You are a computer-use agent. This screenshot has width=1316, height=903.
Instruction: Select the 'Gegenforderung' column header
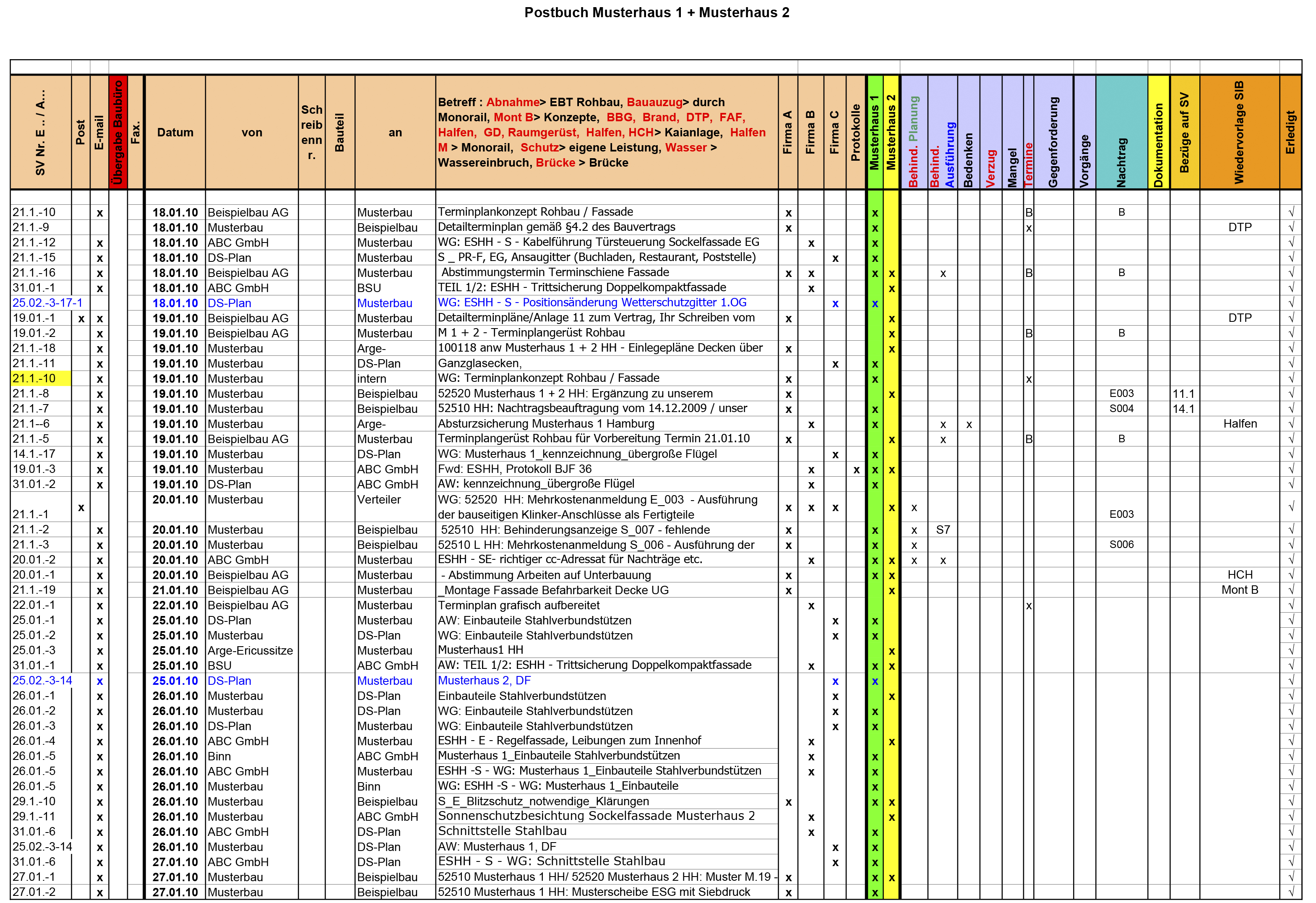click(1053, 132)
